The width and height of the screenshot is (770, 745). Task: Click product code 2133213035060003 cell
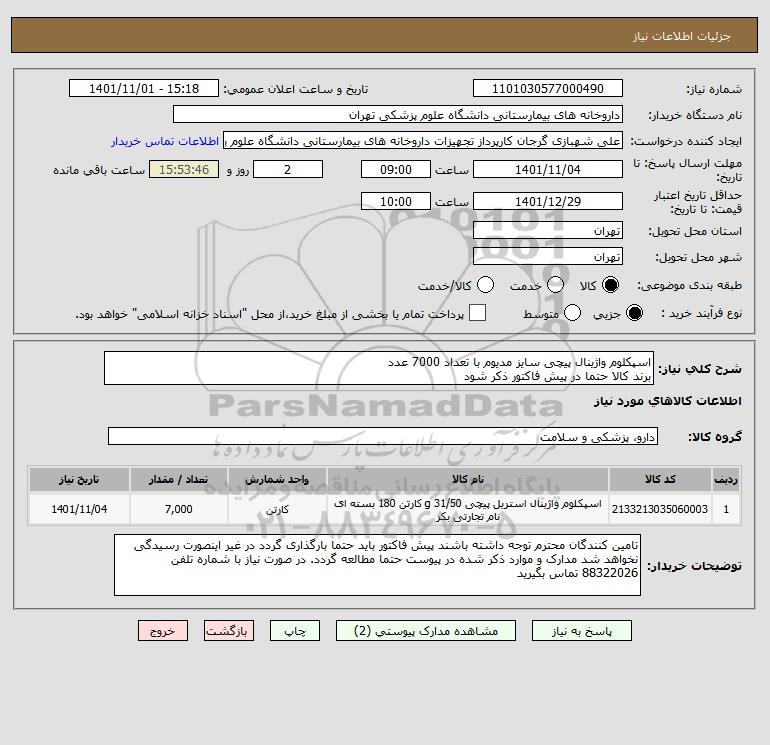point(660,509)
